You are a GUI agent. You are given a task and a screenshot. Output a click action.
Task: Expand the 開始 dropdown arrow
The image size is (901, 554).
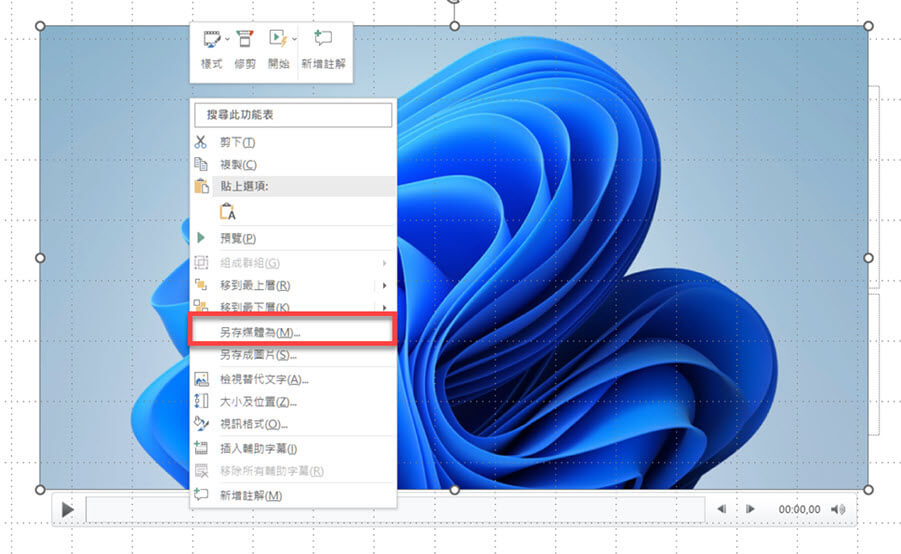(x=294, y=39)
